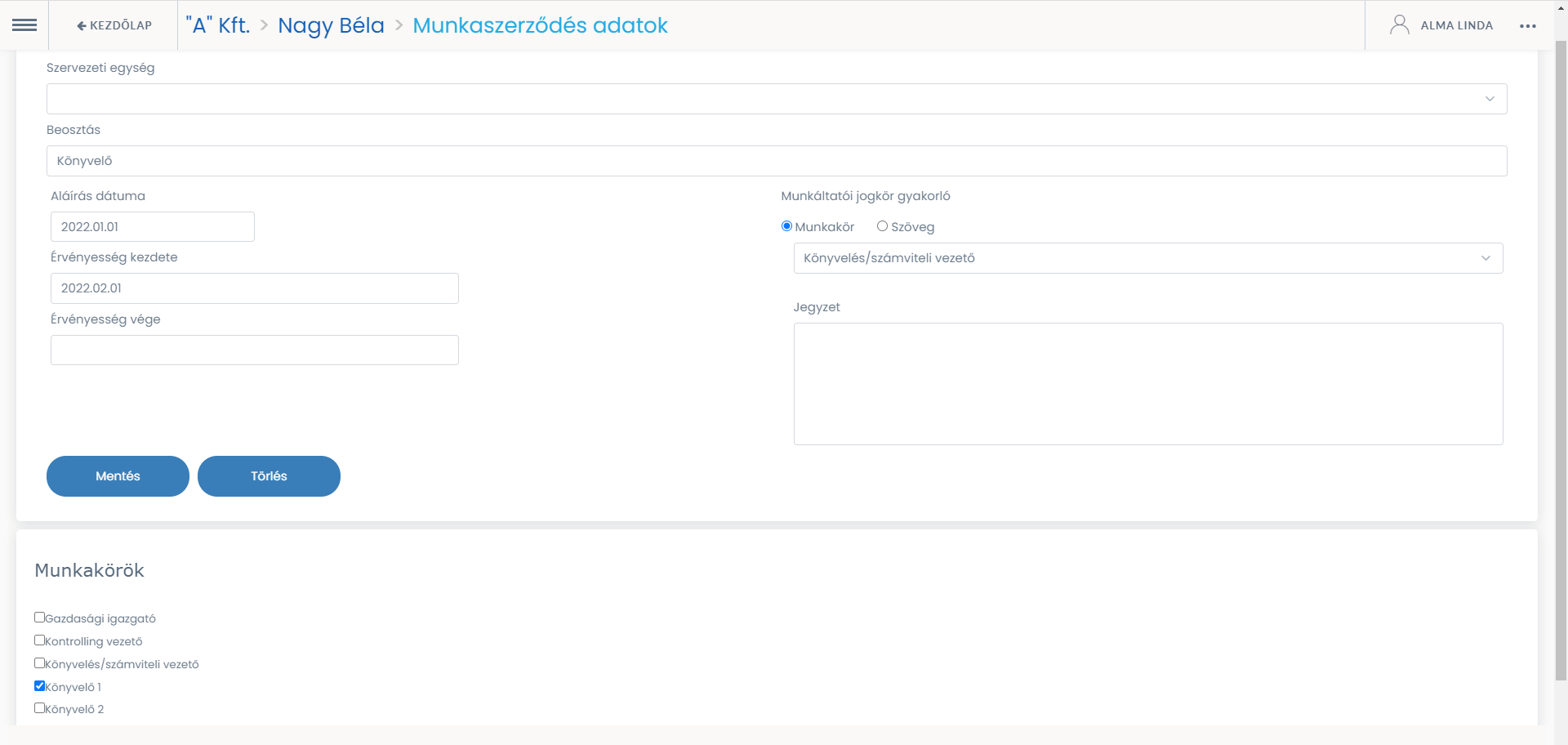1568x745 pixels.
Task: Go back to Kezdőlap
Action: [x=114, y=25]
